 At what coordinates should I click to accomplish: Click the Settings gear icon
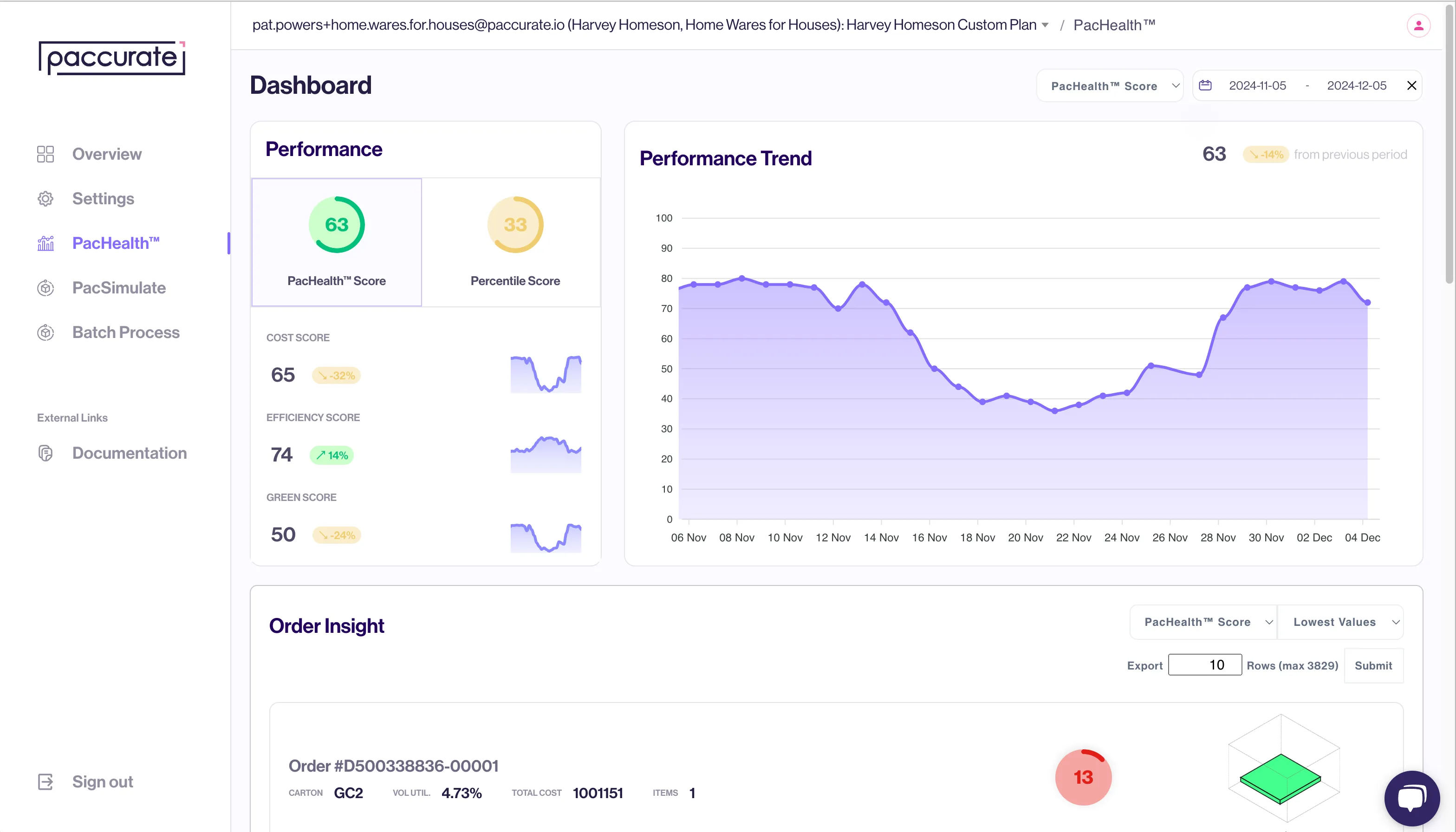(x=45, y=199)
